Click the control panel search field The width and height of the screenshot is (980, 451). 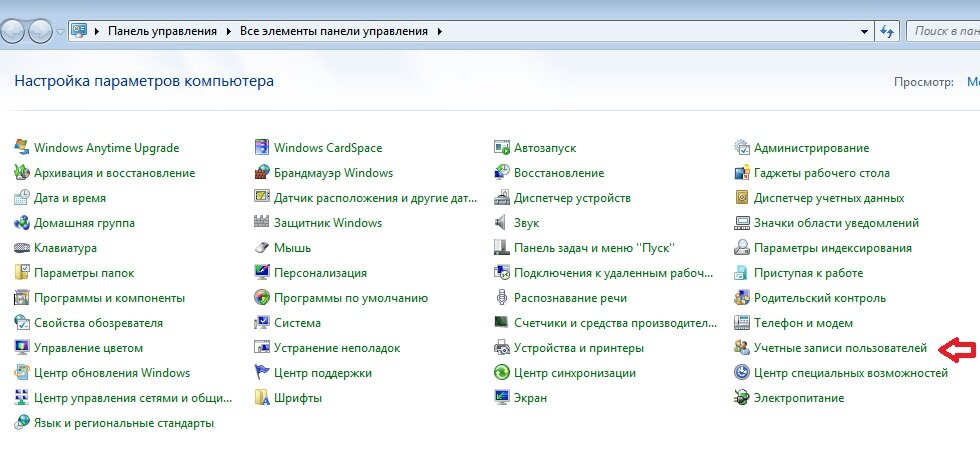[942, 31]
